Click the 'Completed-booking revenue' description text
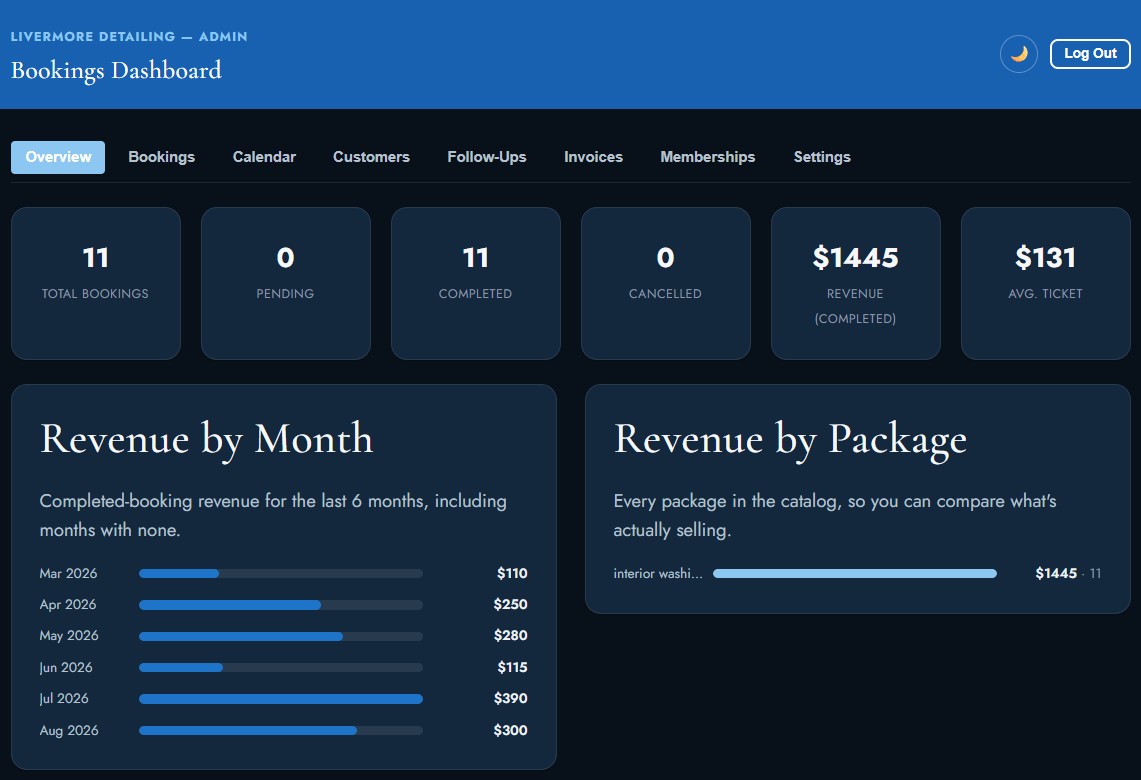1141x780 pixels. pos(273,515)
